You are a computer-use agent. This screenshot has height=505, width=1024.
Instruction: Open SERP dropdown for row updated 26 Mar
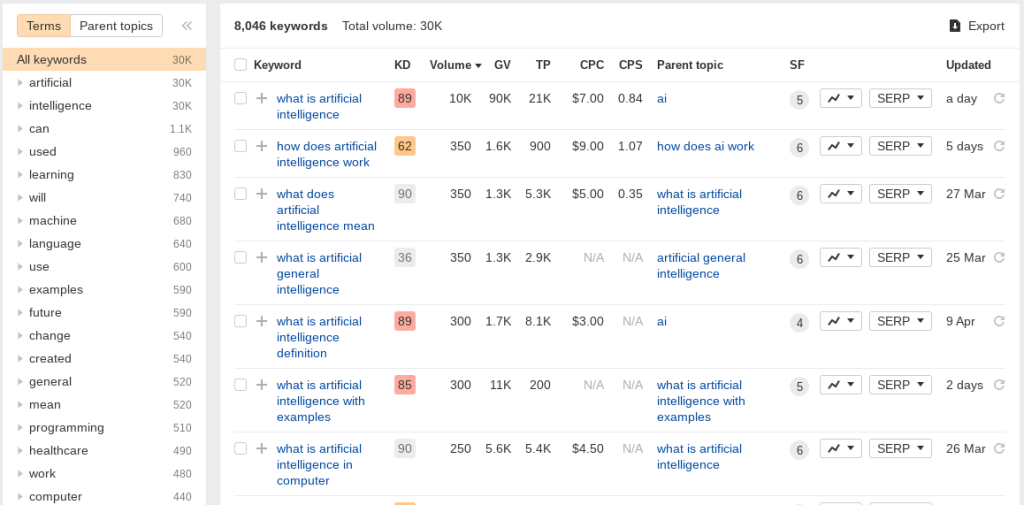click(x=900, y=449)
